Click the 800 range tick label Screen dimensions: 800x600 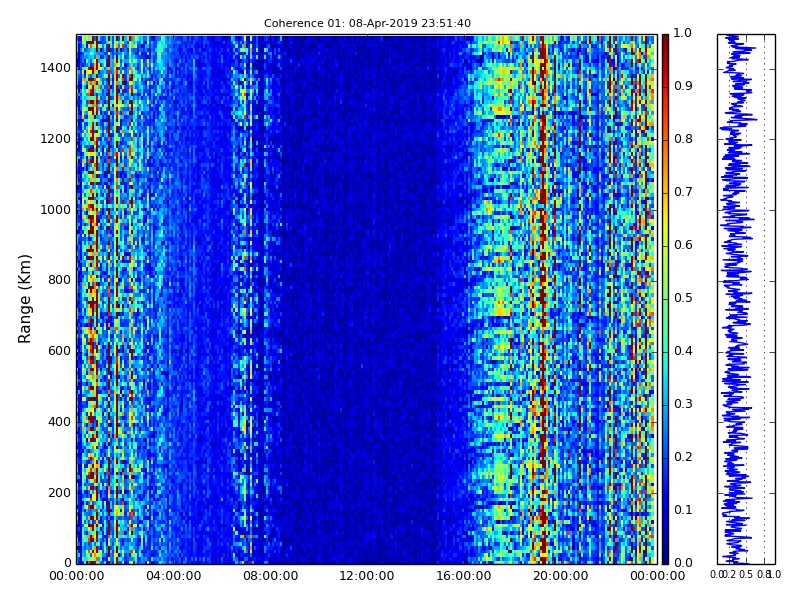[x=59, y=280]
